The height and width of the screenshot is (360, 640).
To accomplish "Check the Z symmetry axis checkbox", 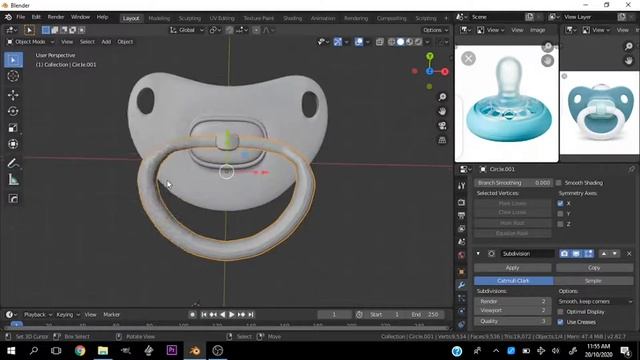I will [x=560, y=224].
